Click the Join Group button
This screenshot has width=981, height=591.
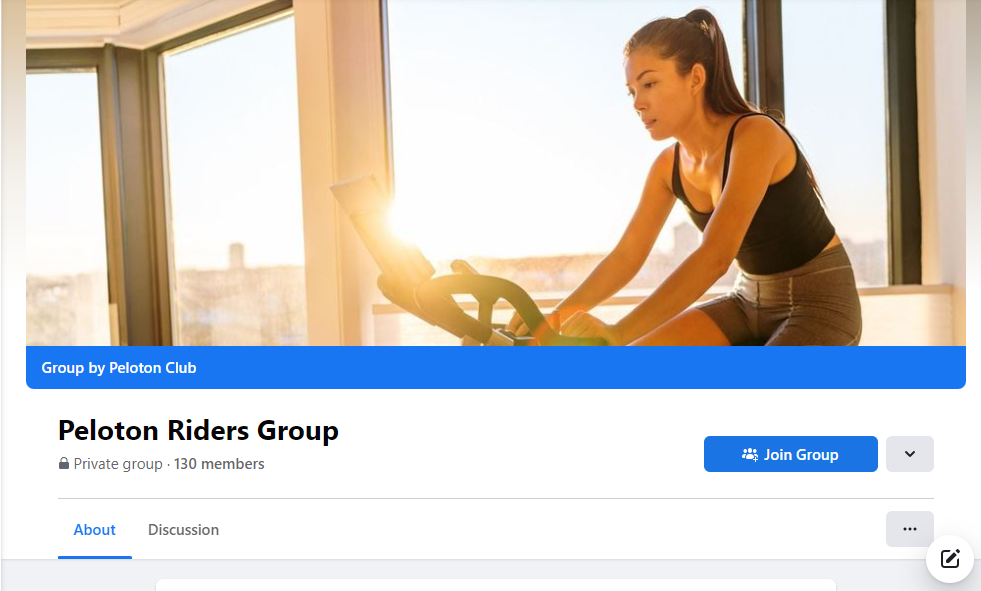[791, 454]
